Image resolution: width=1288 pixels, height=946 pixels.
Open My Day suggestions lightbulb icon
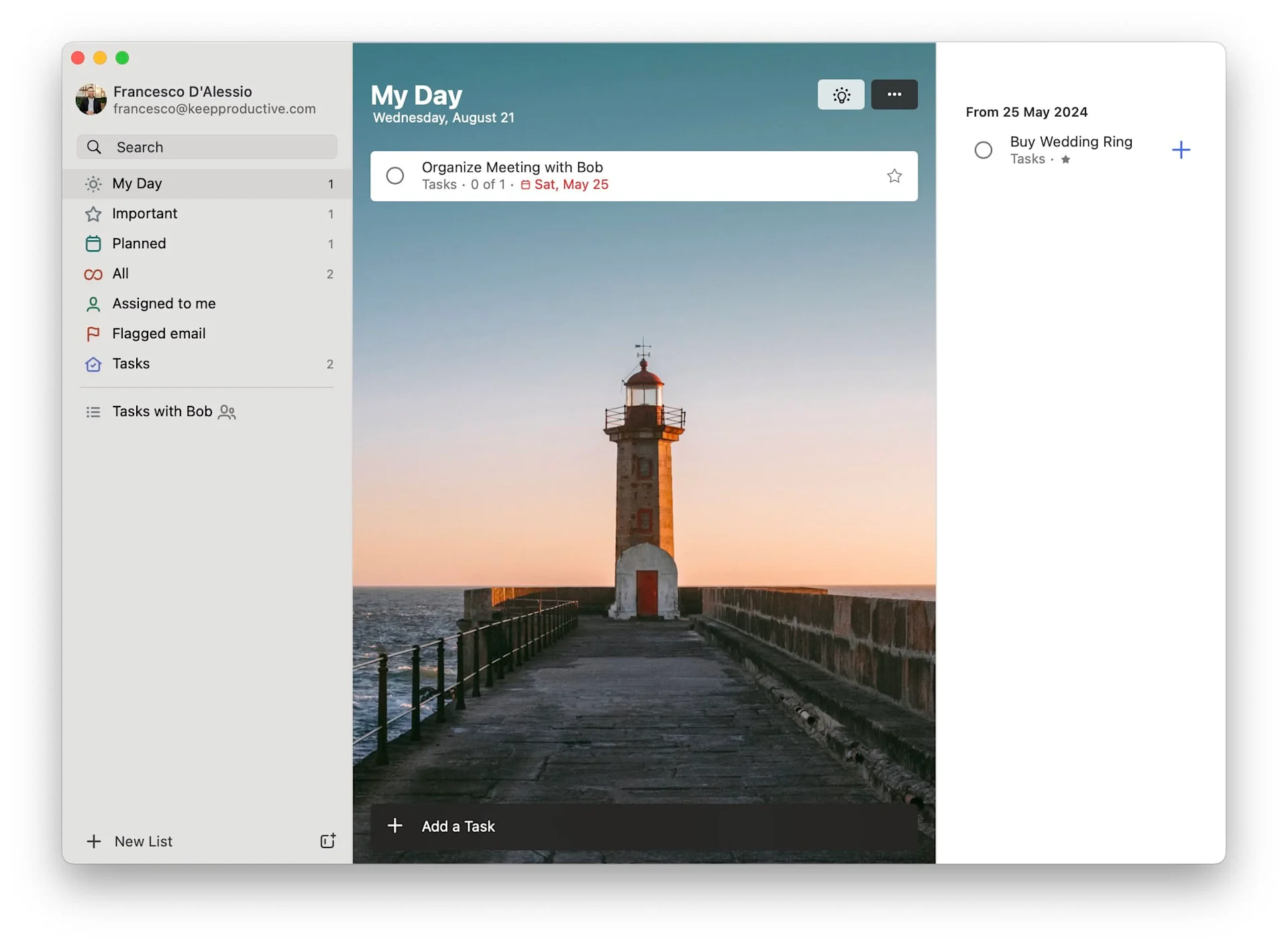tap(841, 95)
